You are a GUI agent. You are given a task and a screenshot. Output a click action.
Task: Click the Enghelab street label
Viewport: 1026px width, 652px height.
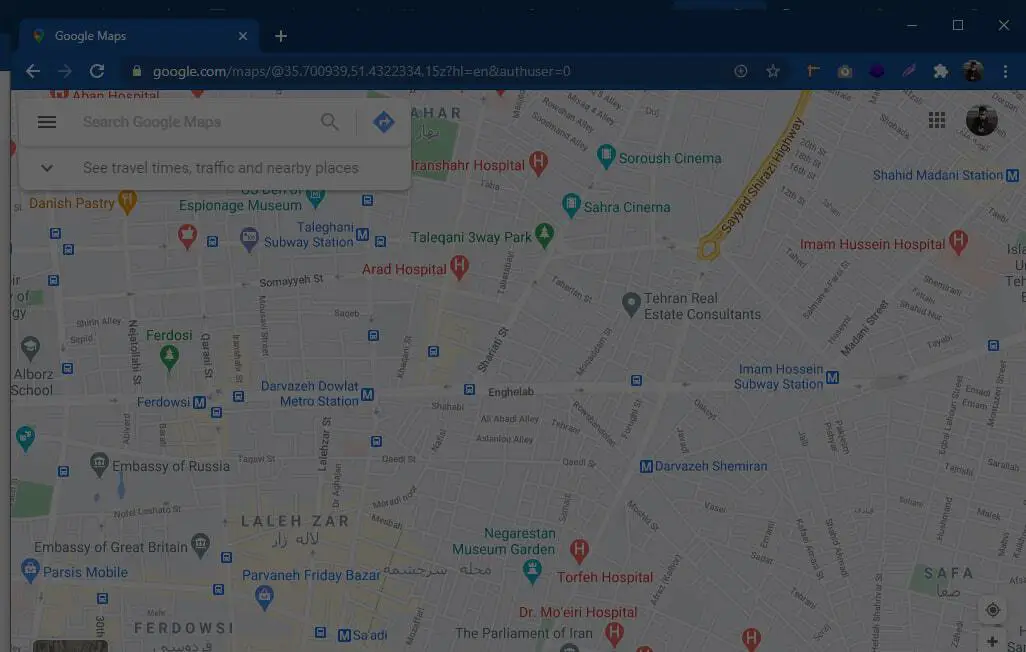click(511, 391)
